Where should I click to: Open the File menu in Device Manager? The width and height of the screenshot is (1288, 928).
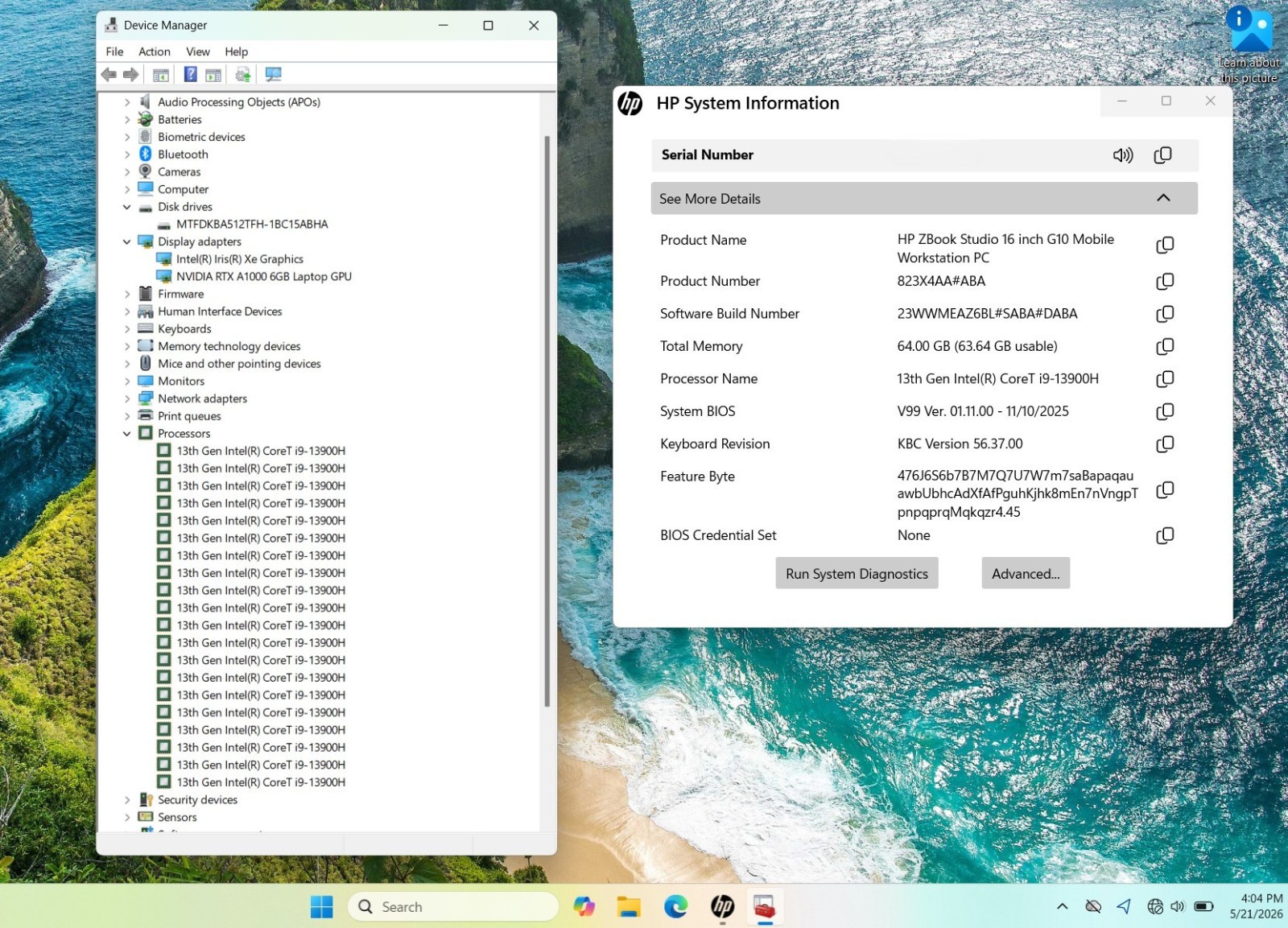point(115,52)
